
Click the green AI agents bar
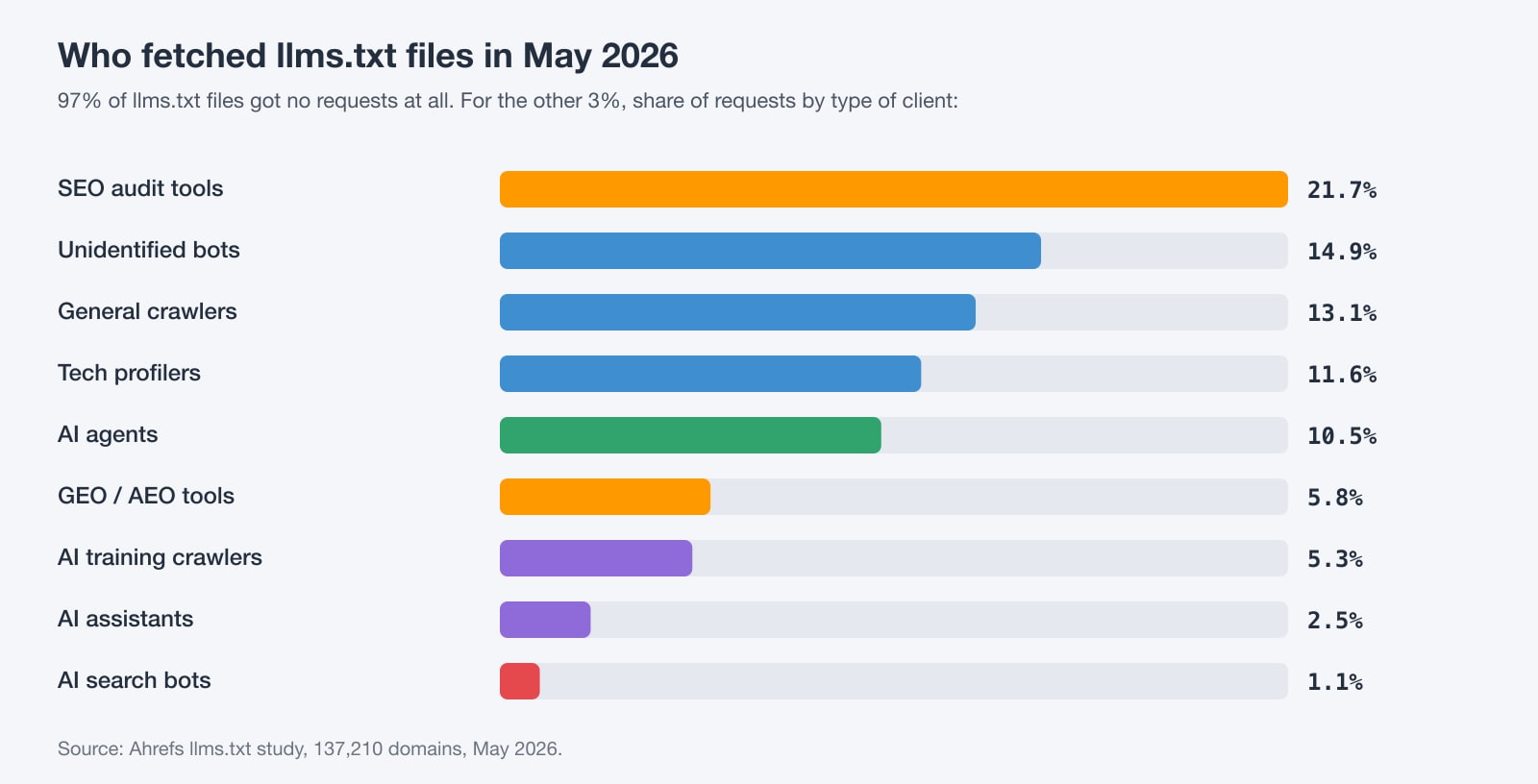coord(690,435)
